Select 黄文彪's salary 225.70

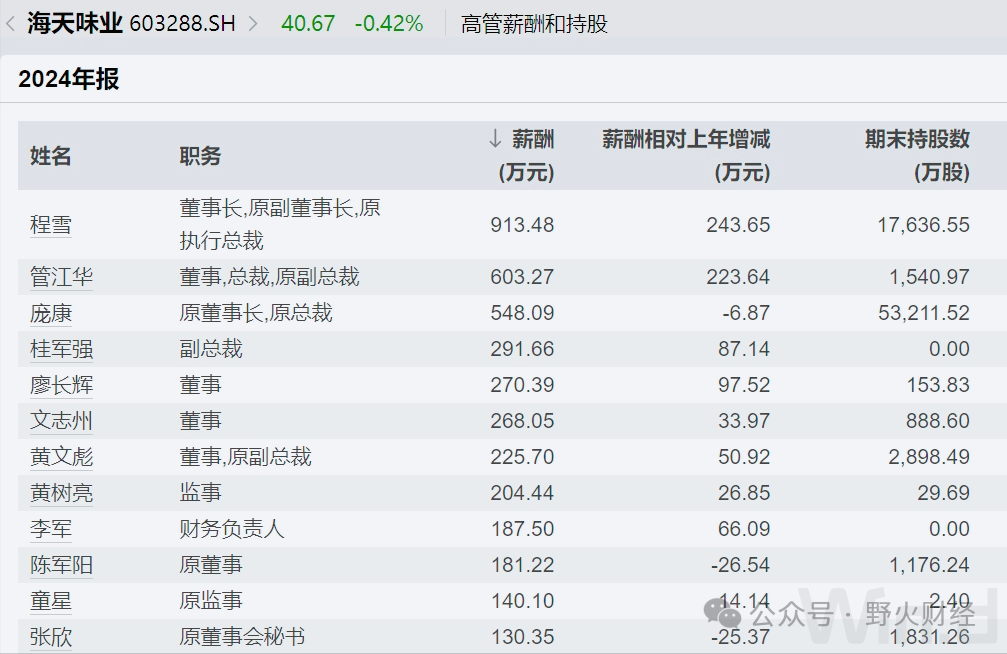[x=522, y=457]
